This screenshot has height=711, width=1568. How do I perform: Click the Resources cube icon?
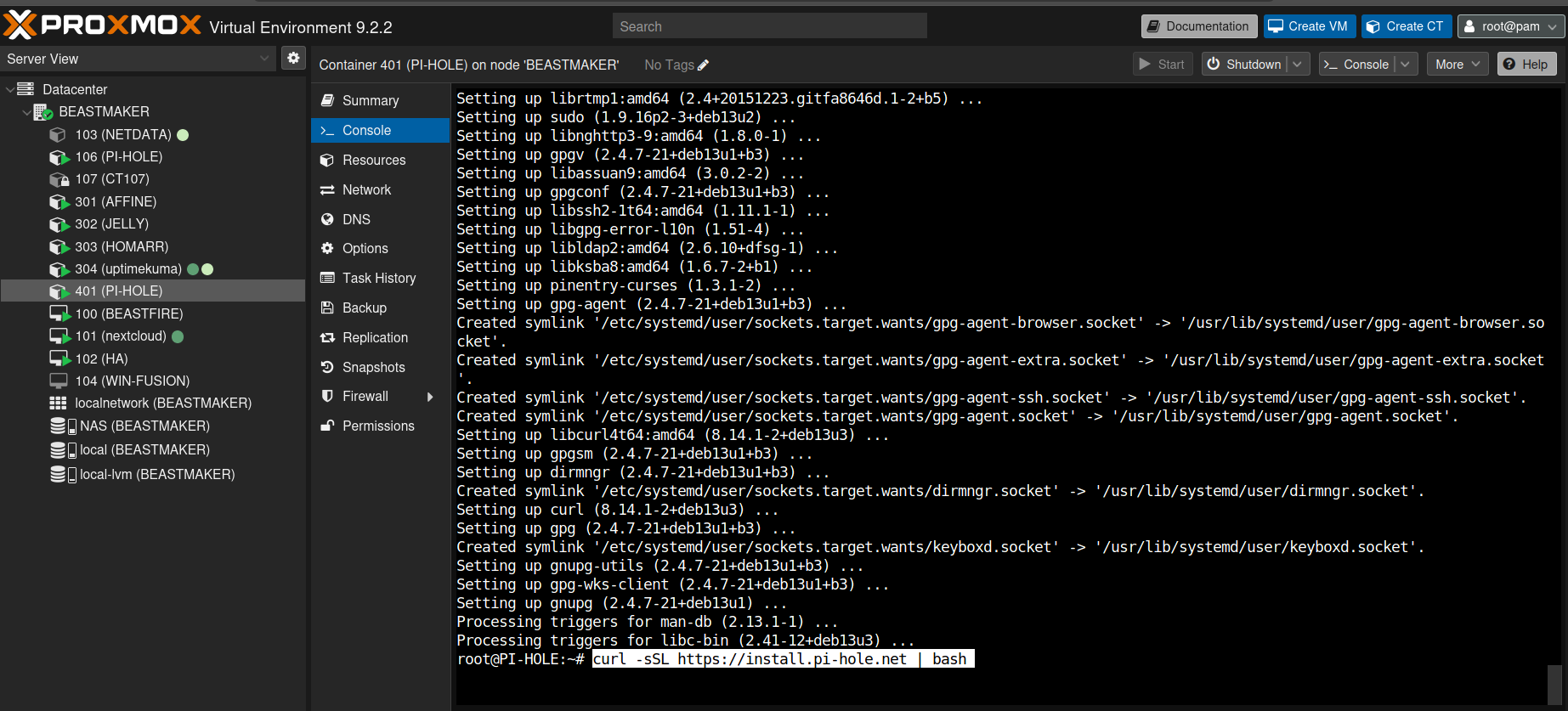coord(327,160)
